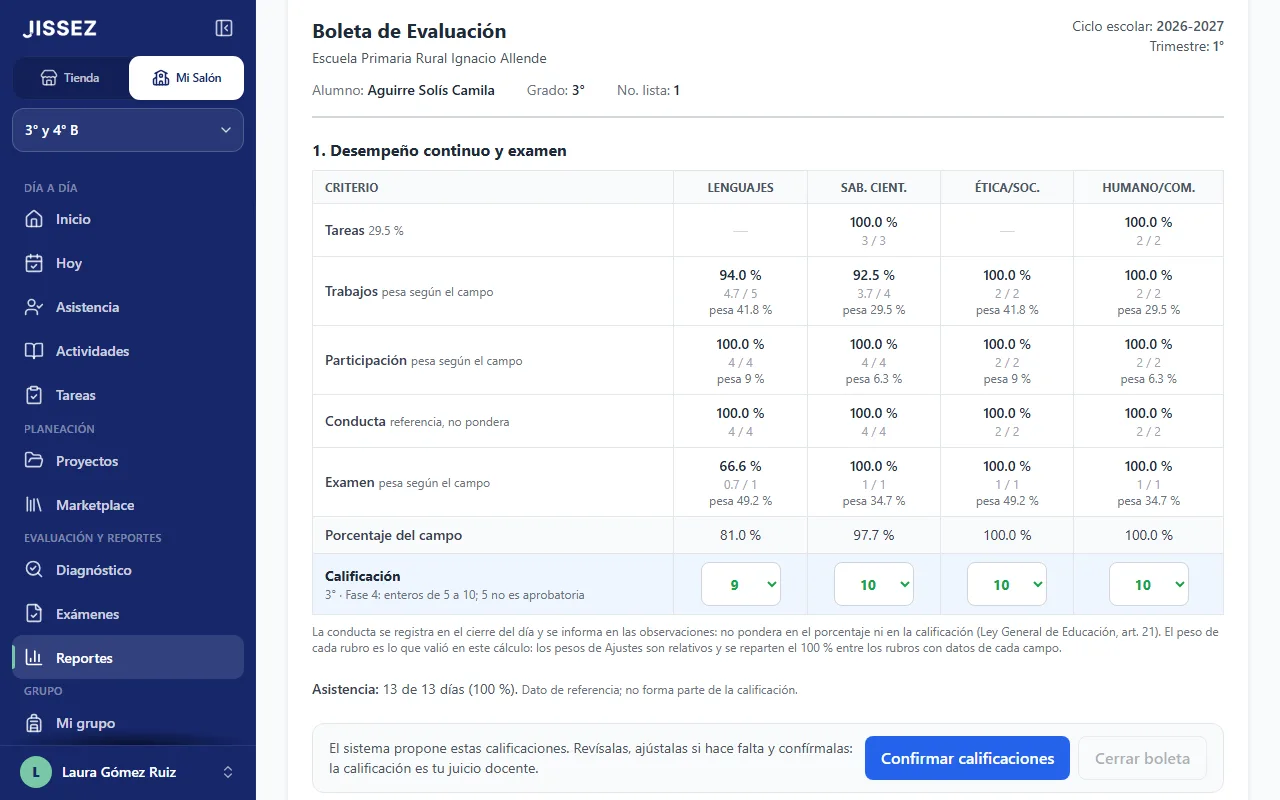Click the LENGUAJES column header

(740, 188)
